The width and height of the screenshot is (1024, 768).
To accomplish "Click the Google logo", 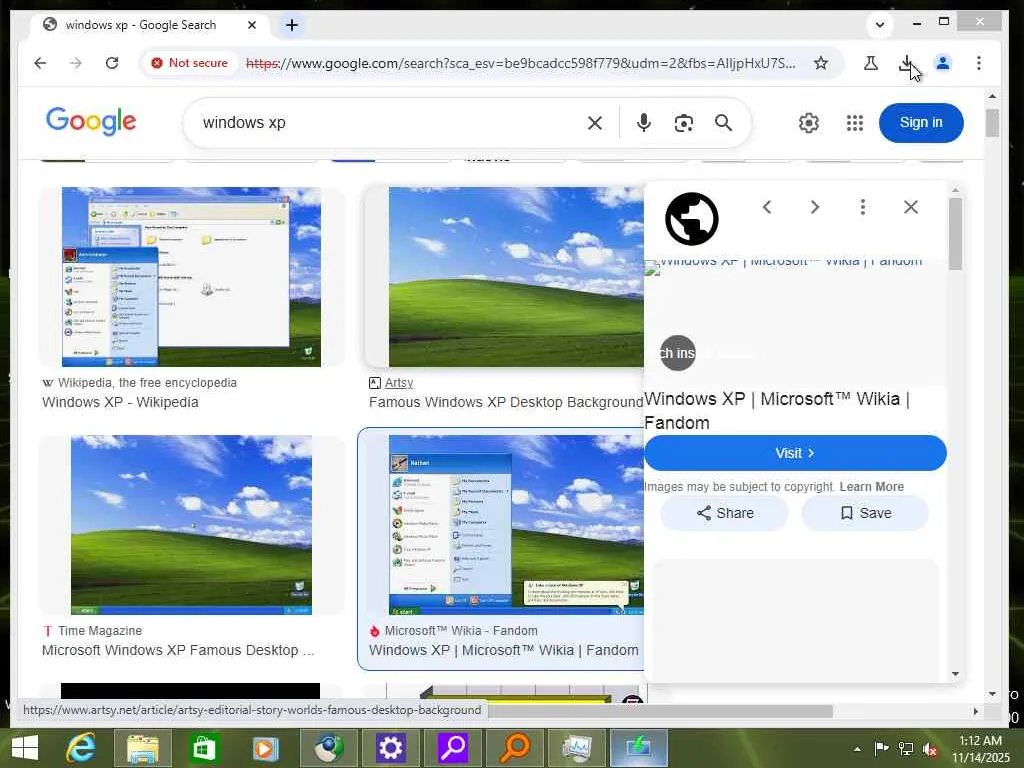I will 91,121.
